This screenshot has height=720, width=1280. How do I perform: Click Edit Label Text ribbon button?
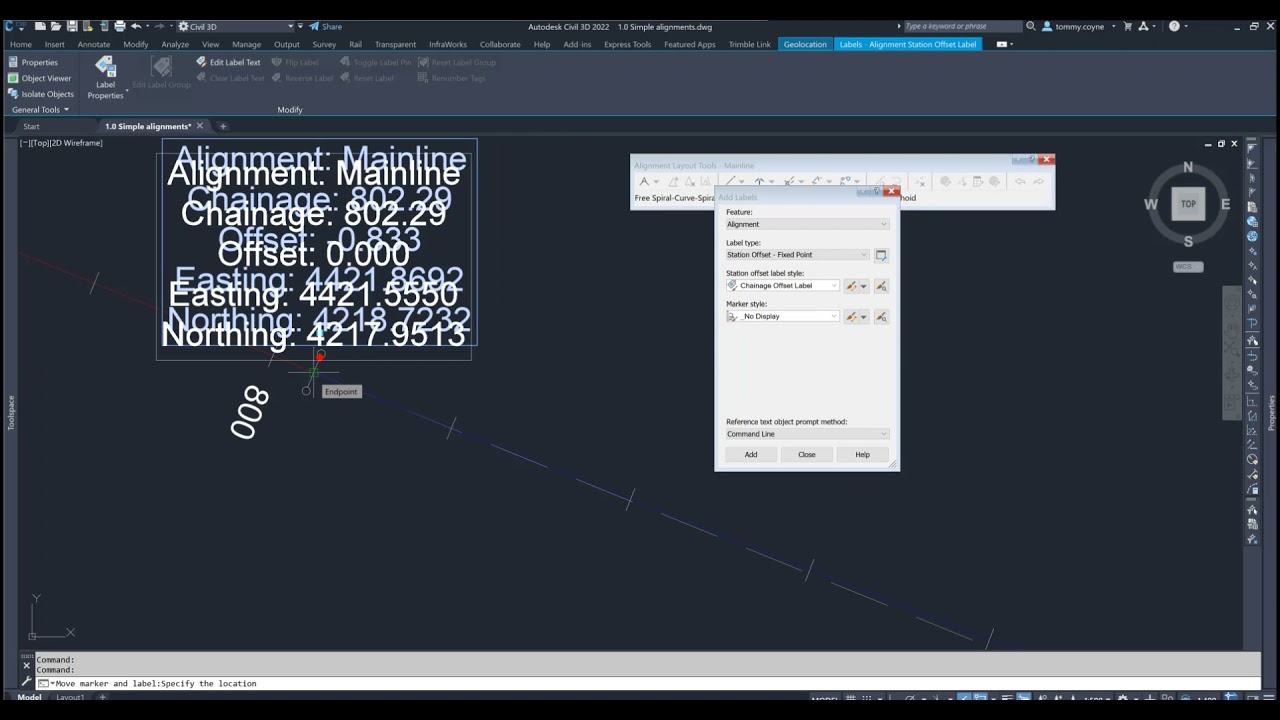pos(228,62)
